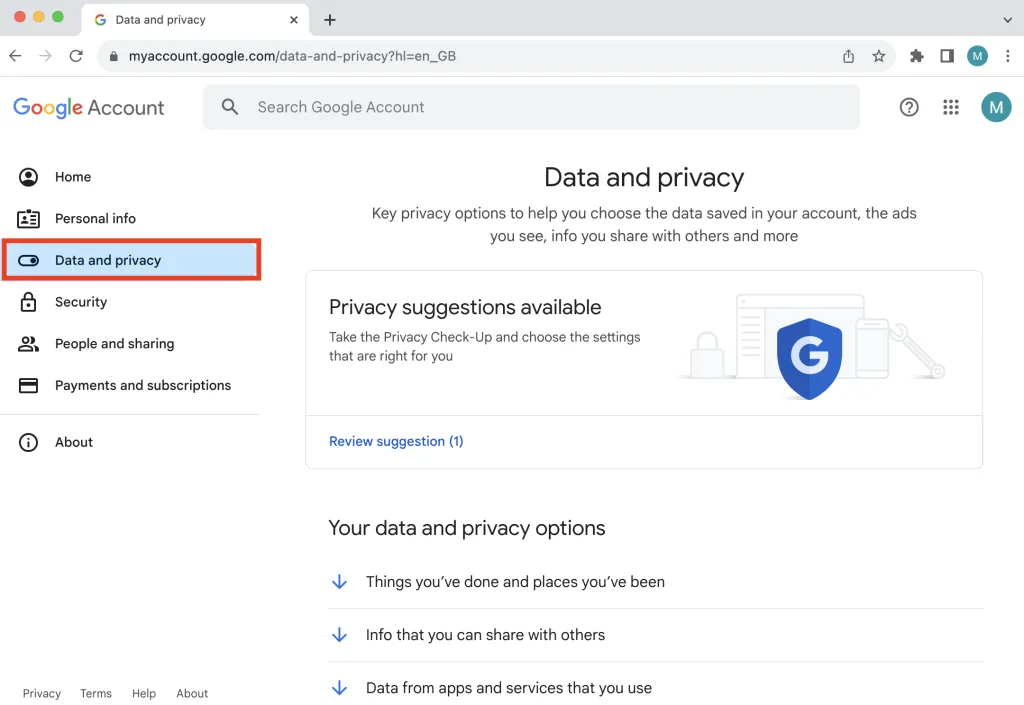Click the search magnifying glass icon

pyautogui.click(x=230, y=107)
